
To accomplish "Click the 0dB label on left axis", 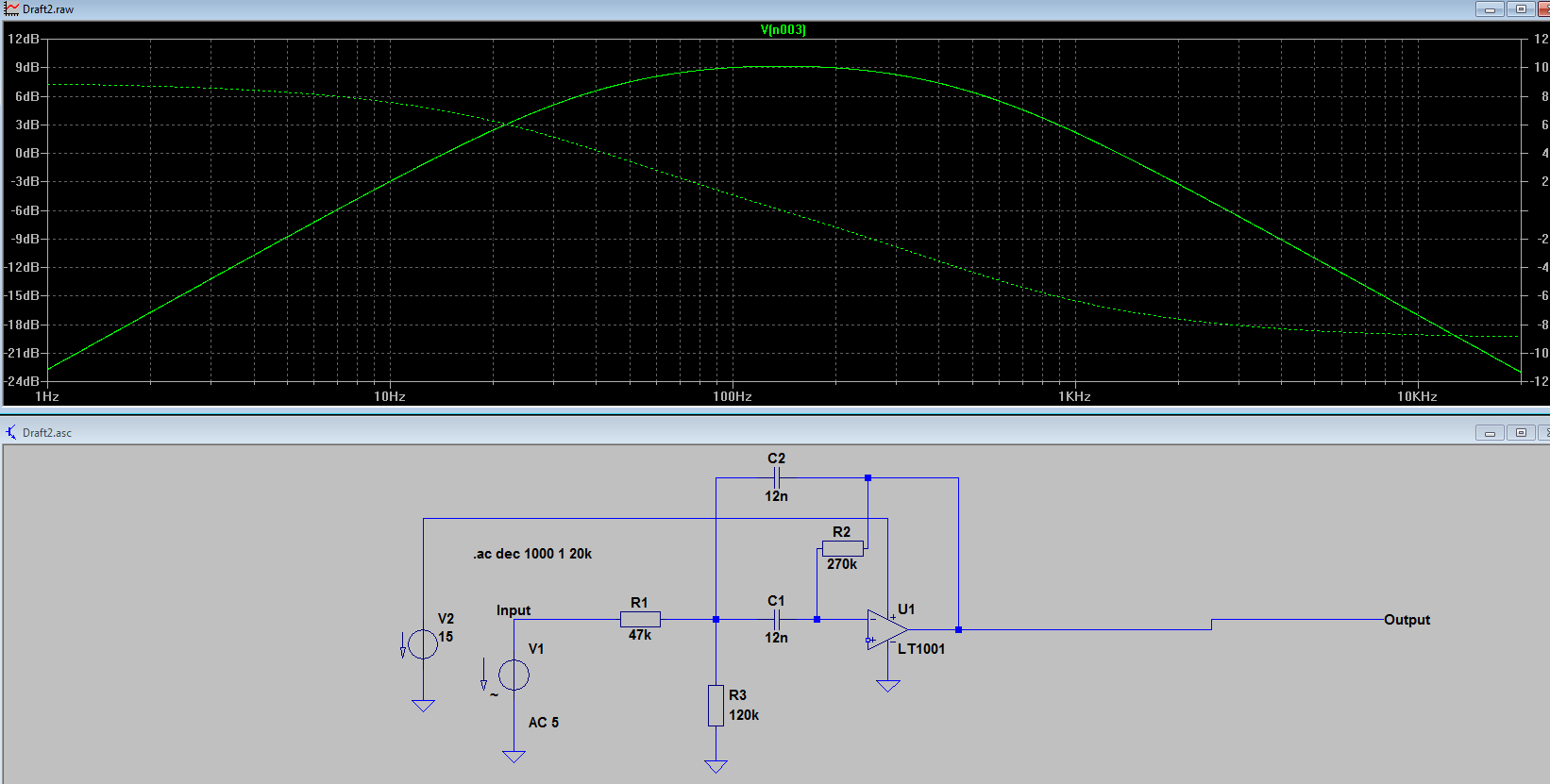I will pos(27,153).
